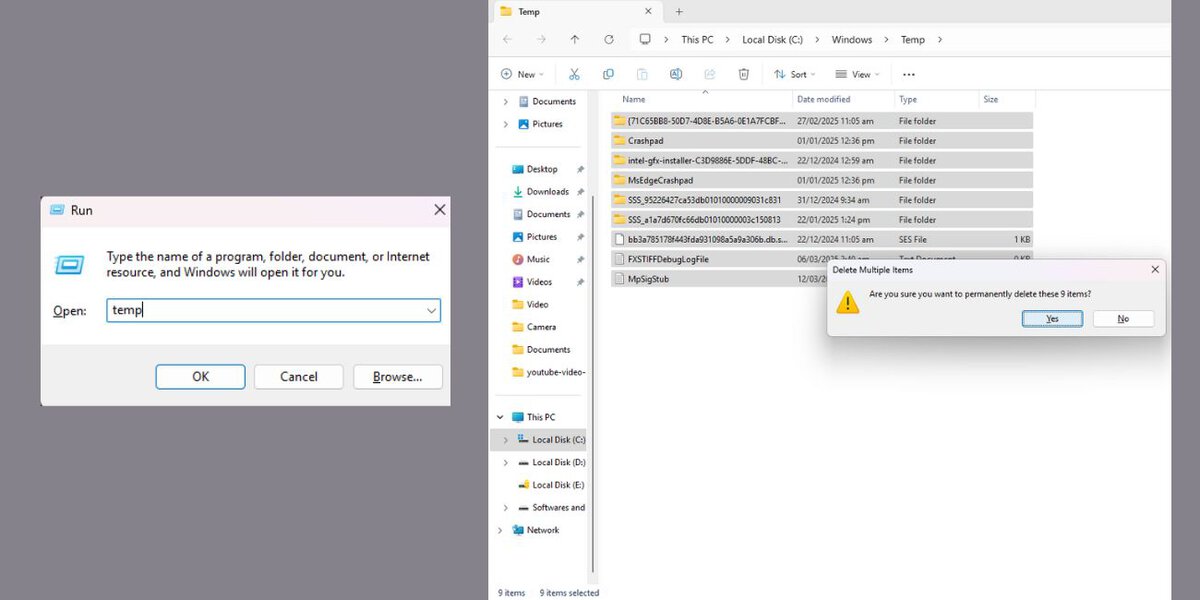Click the Cut scissors icon in Explorer toolbar
1200x600 pixels.
[574, 74]
